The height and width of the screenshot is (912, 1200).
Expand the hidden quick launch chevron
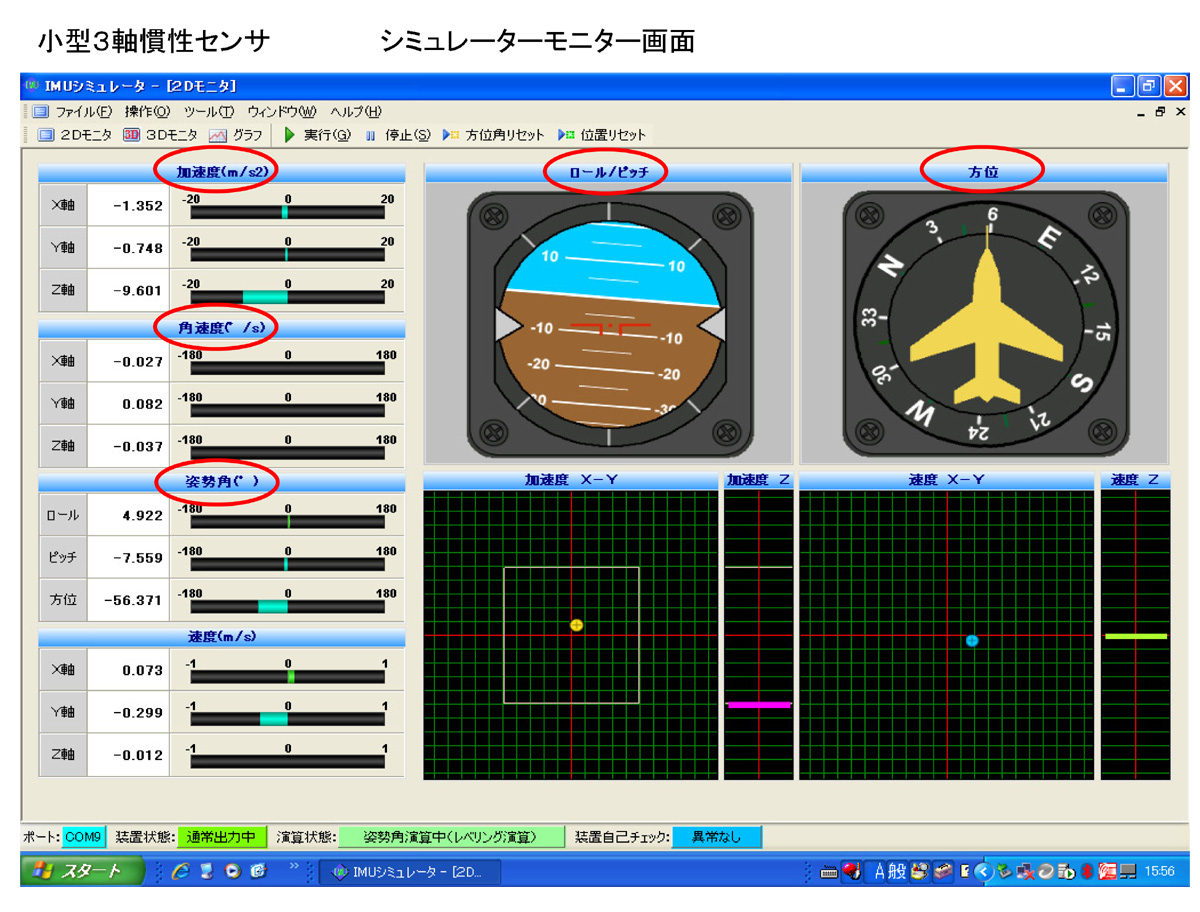294,866
